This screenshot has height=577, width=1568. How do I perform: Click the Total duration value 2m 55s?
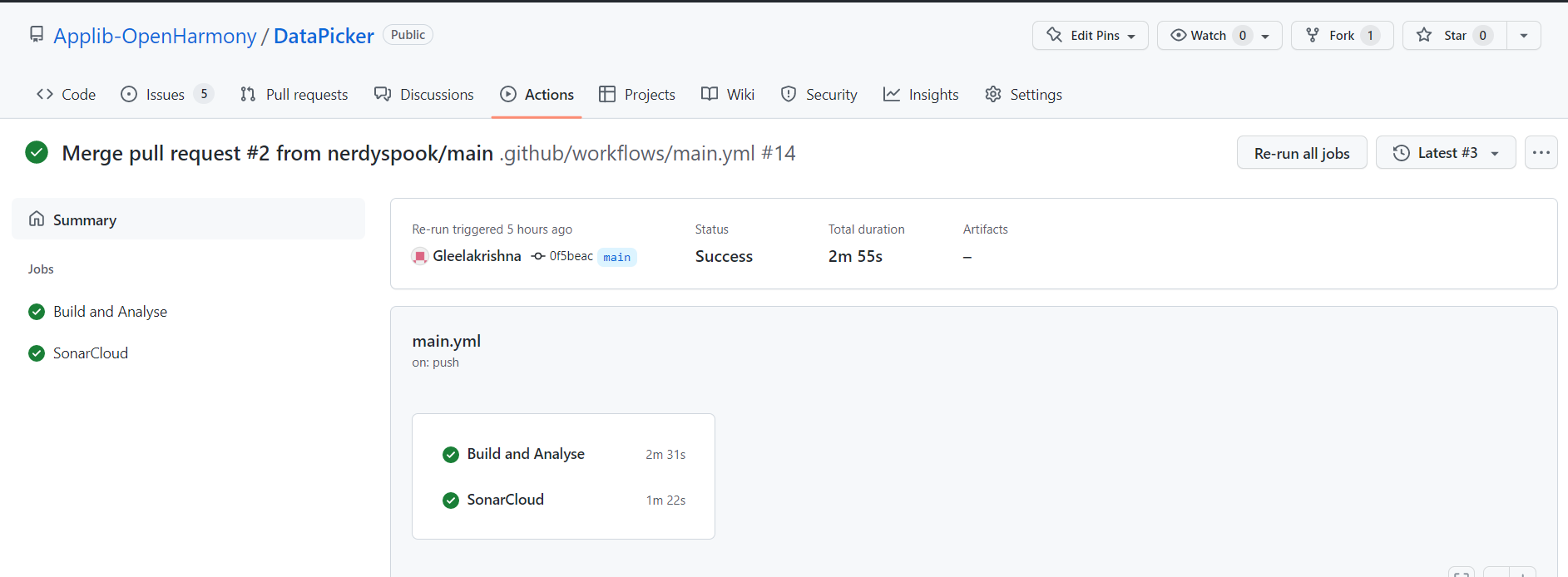point(855,256)
